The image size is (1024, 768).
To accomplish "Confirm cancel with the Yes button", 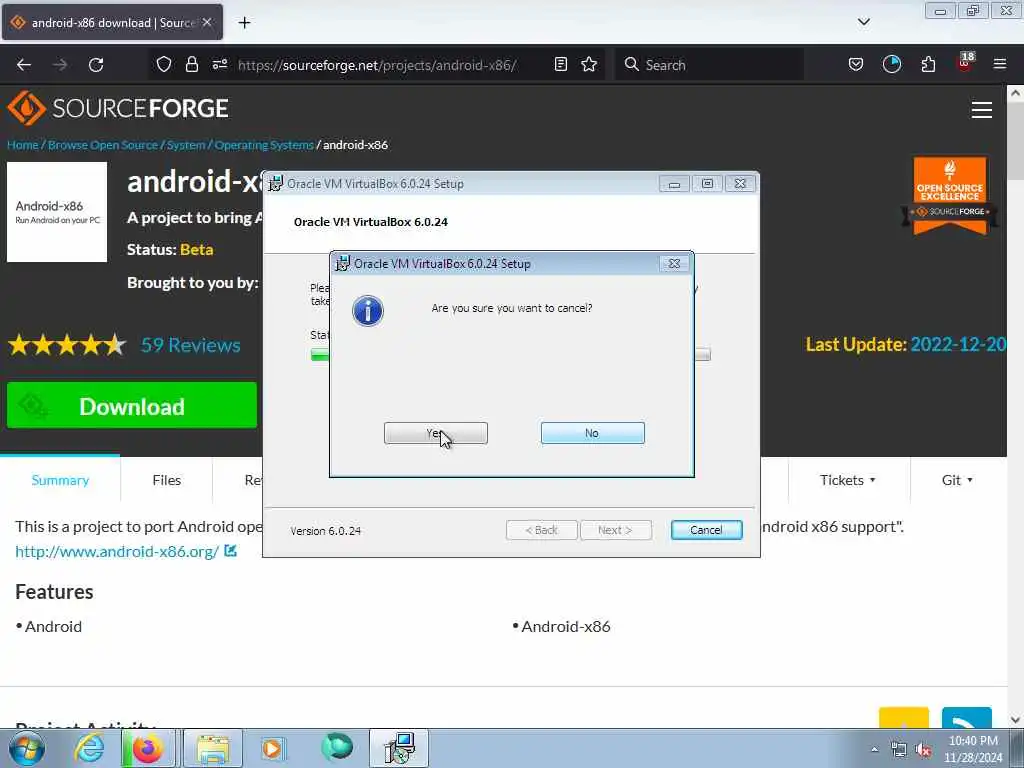I will click(436, 433).
